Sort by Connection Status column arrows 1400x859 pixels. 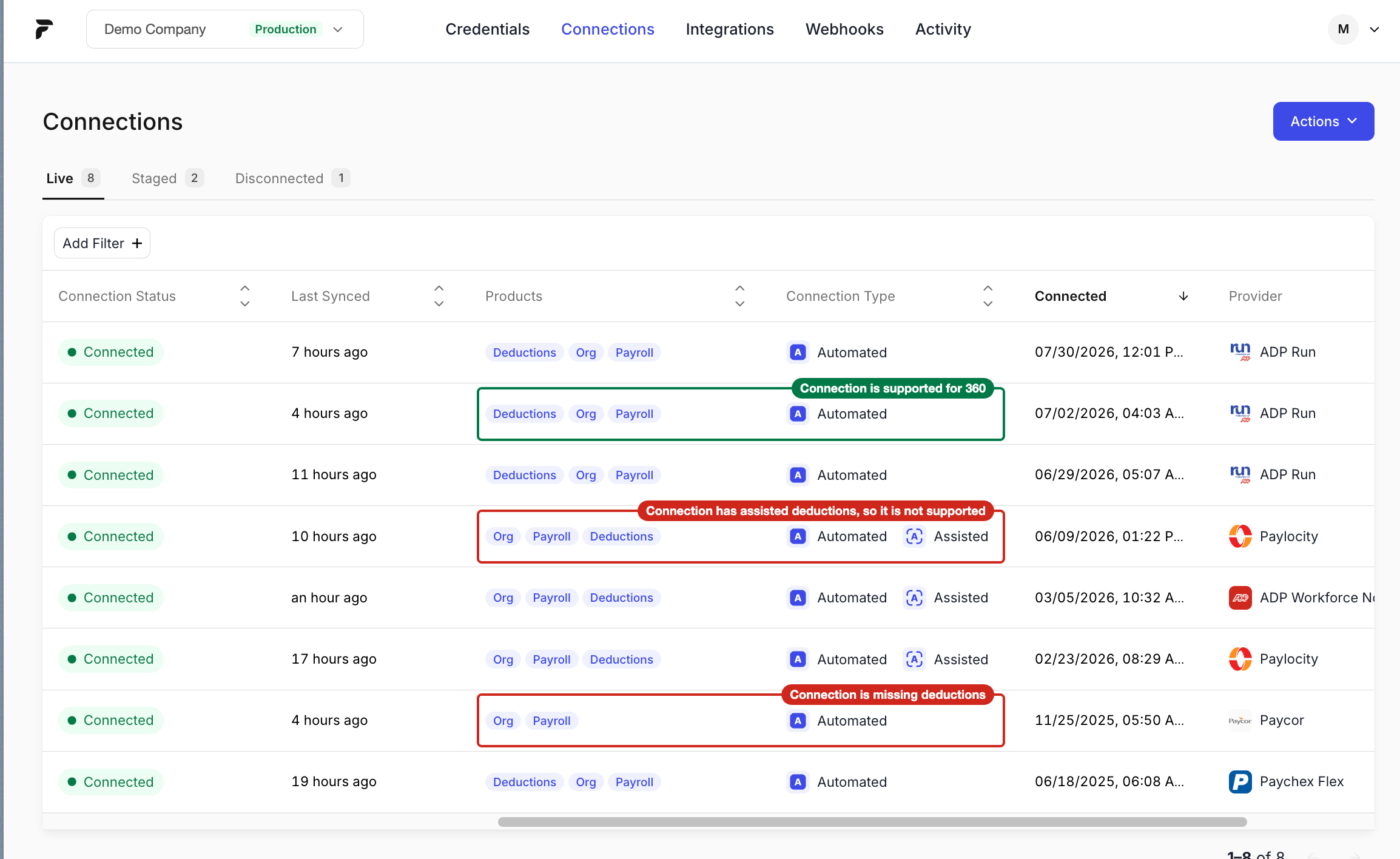point(245,296)
